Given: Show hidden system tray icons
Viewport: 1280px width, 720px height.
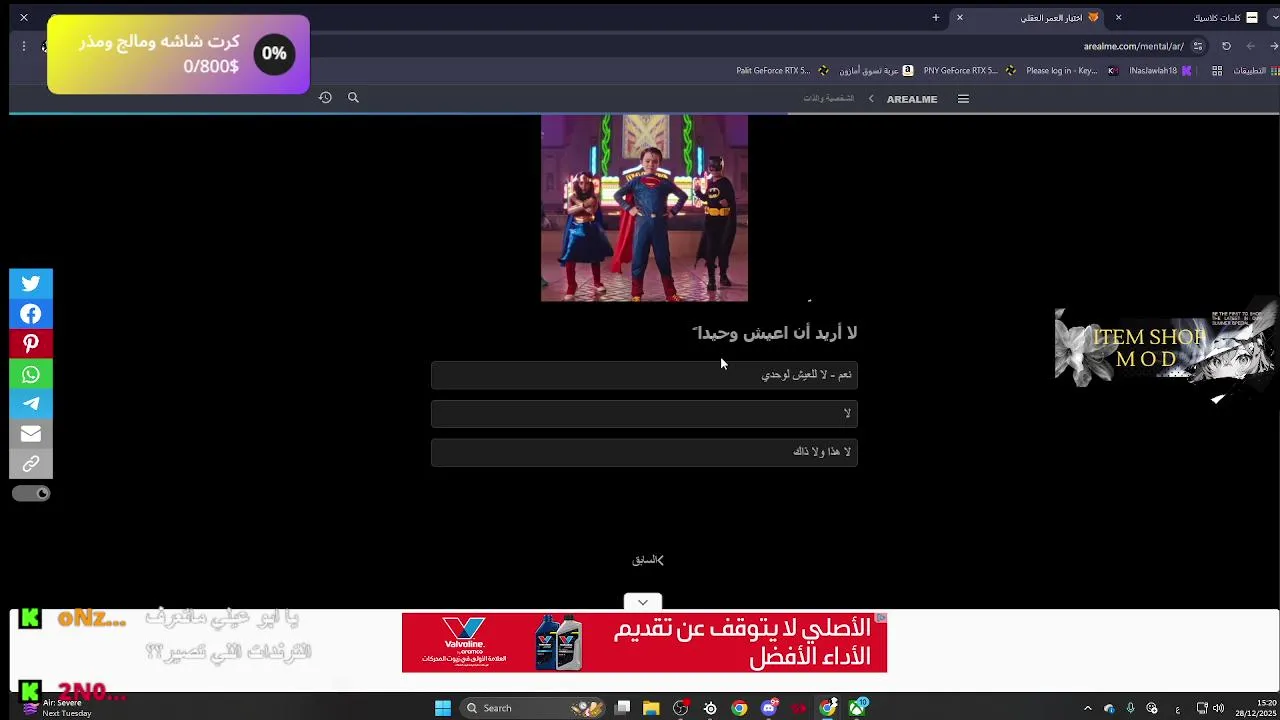Looking at the screenshot, I should click(x=1088, y=708).
